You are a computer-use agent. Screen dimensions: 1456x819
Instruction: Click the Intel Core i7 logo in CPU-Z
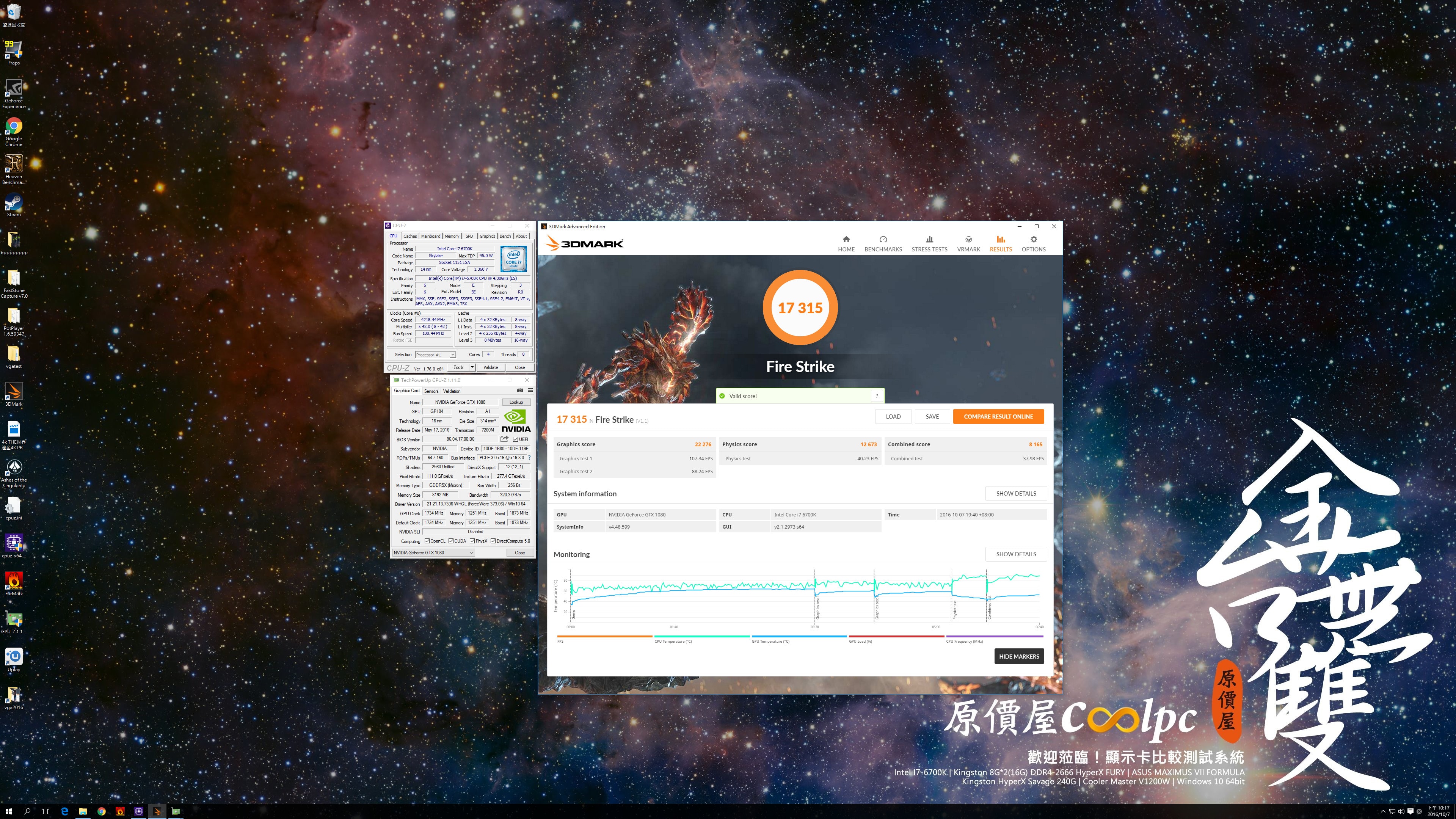tap(513, 259)
